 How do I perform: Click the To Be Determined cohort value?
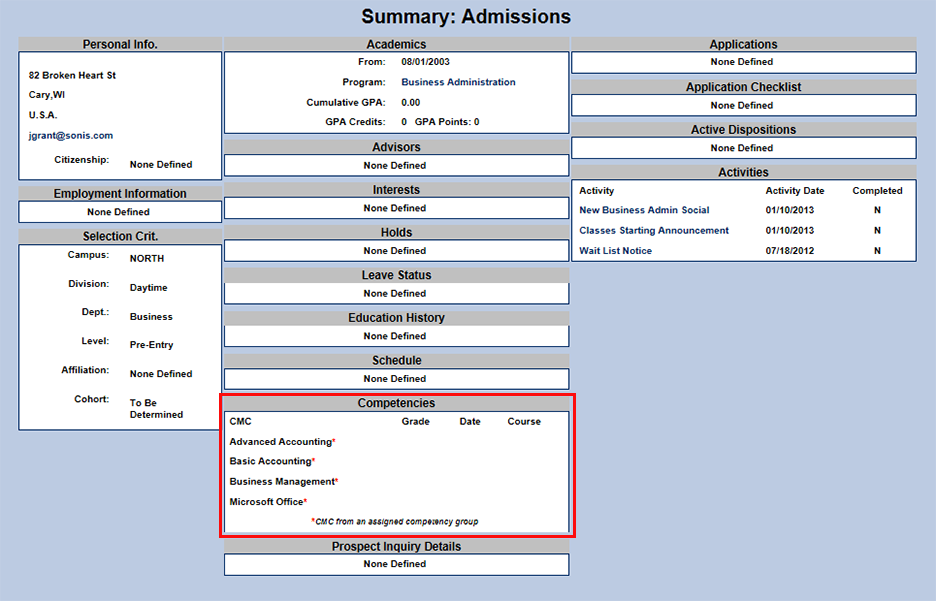point(156,409)
